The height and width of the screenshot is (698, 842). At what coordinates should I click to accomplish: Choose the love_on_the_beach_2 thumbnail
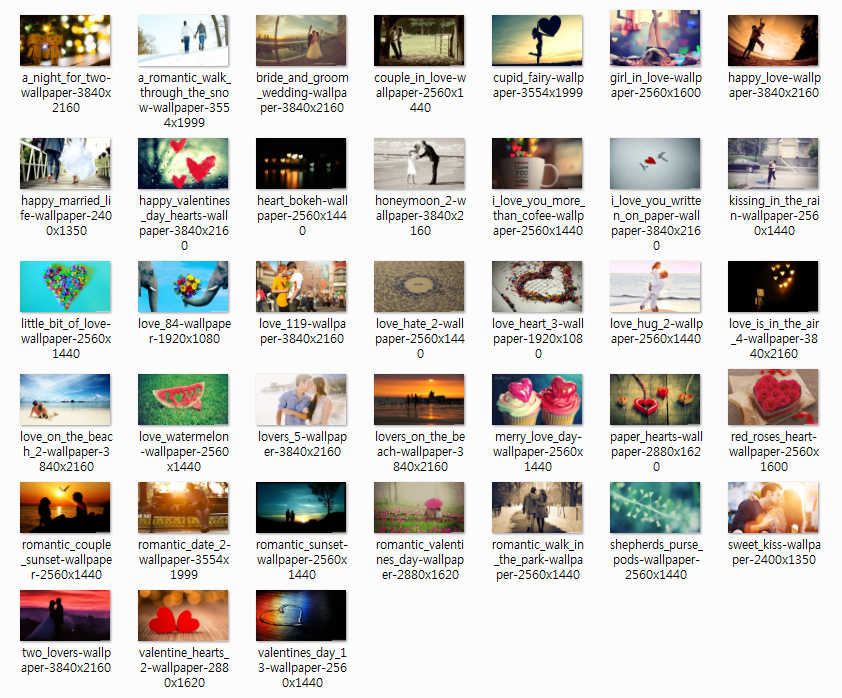click(65, 399)
